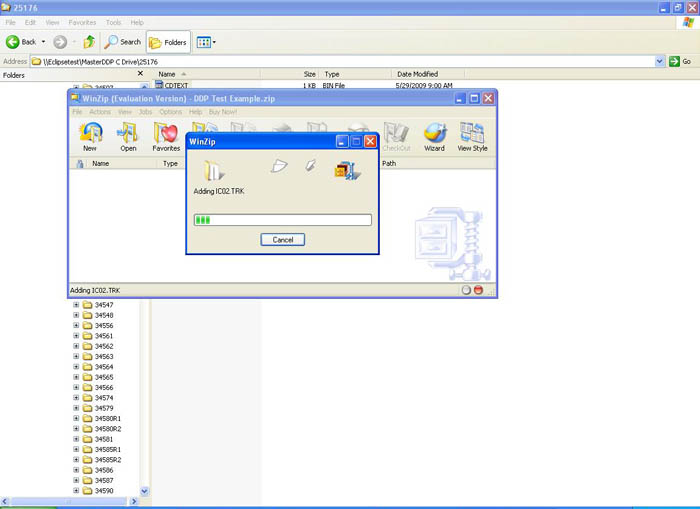Sort Explorer files by Date Modified
700x509 pixels.
[417, 74]
